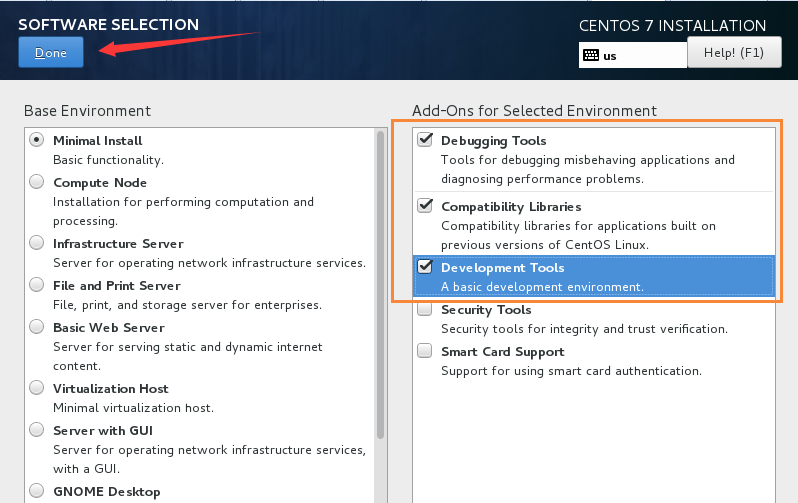798x503 pixels.
Task: Toggle the Development Tools checkbox
Action: pos(425,267)
